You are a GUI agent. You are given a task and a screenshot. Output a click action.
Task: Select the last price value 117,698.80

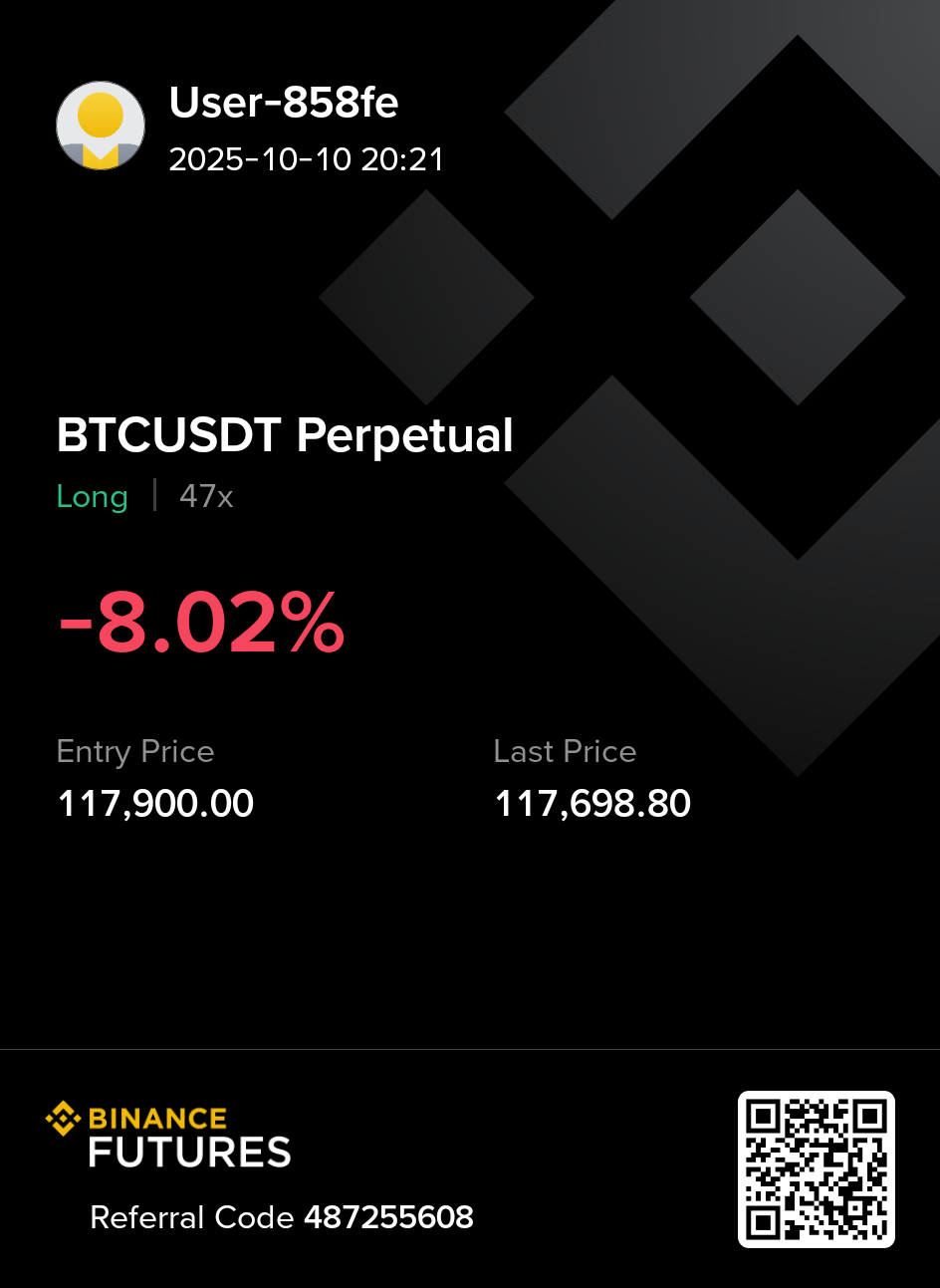click(x=592, y=803)
